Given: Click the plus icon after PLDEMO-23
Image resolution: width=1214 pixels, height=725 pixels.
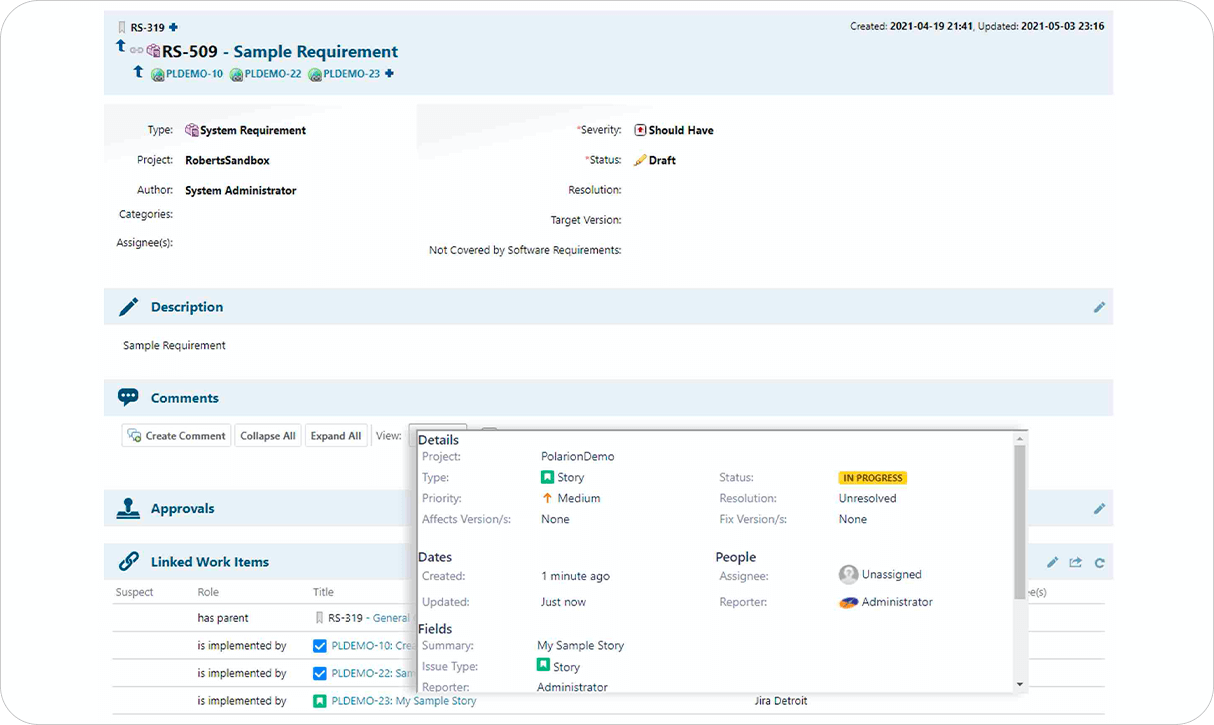Looking at the screenshot, I should click(390, 73).
